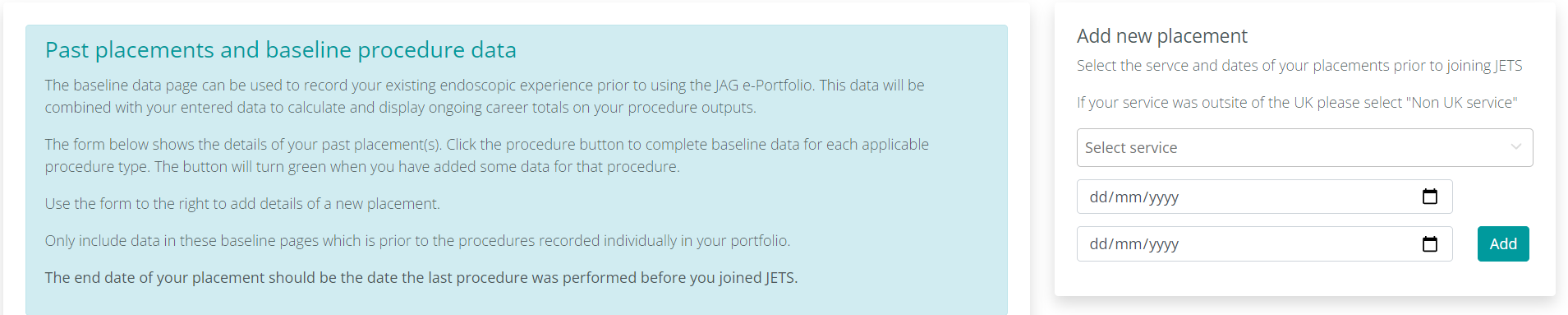Image resolution: width=1568 pixels, height=315 pixels.
Task: Select the day segment of second date field
Action: (1098, 244)
